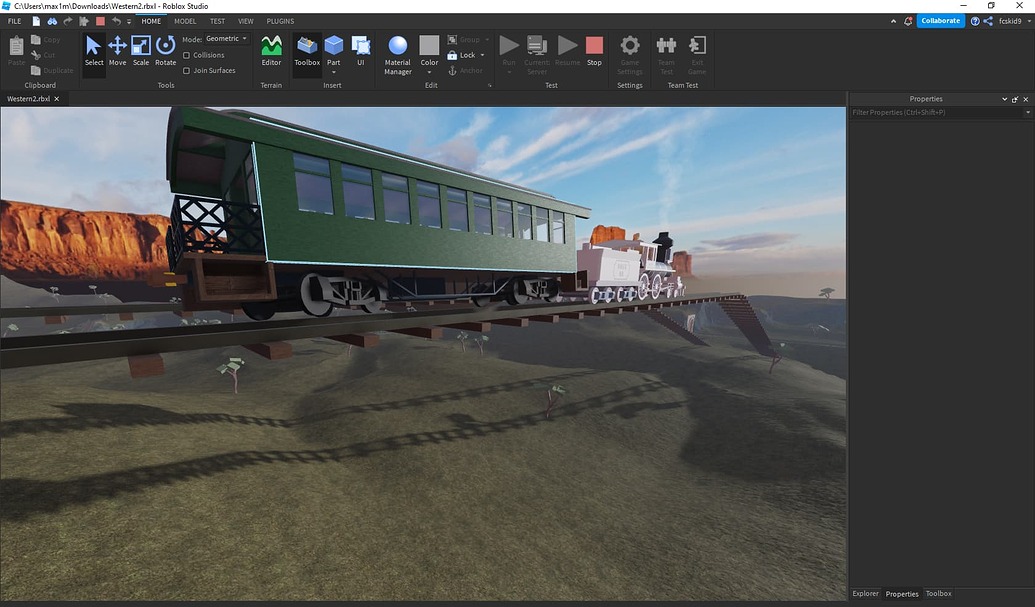Click the Paste clipboard icon

[x=17, y=46]
